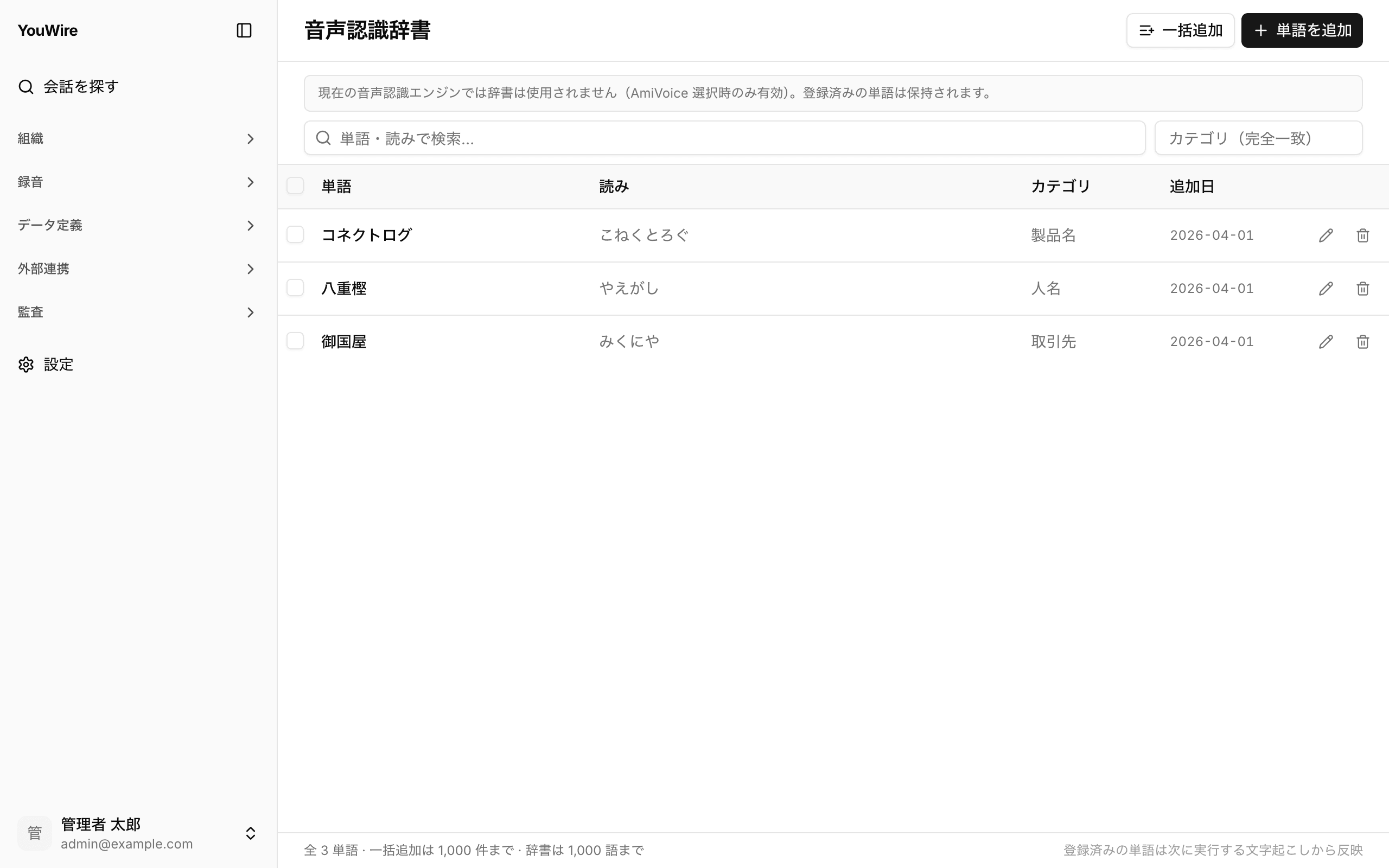Viewport: 1389px width, 868px height.
Task: Edit the 八重樫 entry with pencil icon
Action: (x=1326, y=288)
